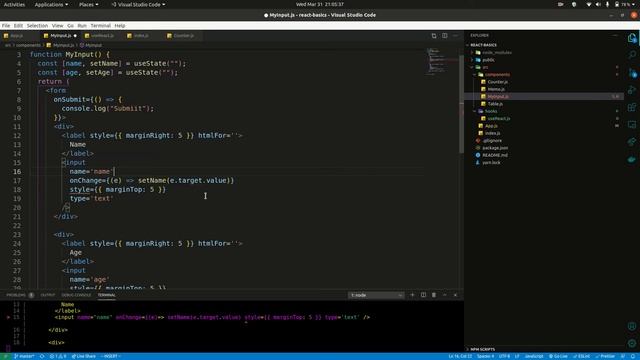Click the clock showing Wed Mar 31
640x360 pixels.
[x=320, y=4]
